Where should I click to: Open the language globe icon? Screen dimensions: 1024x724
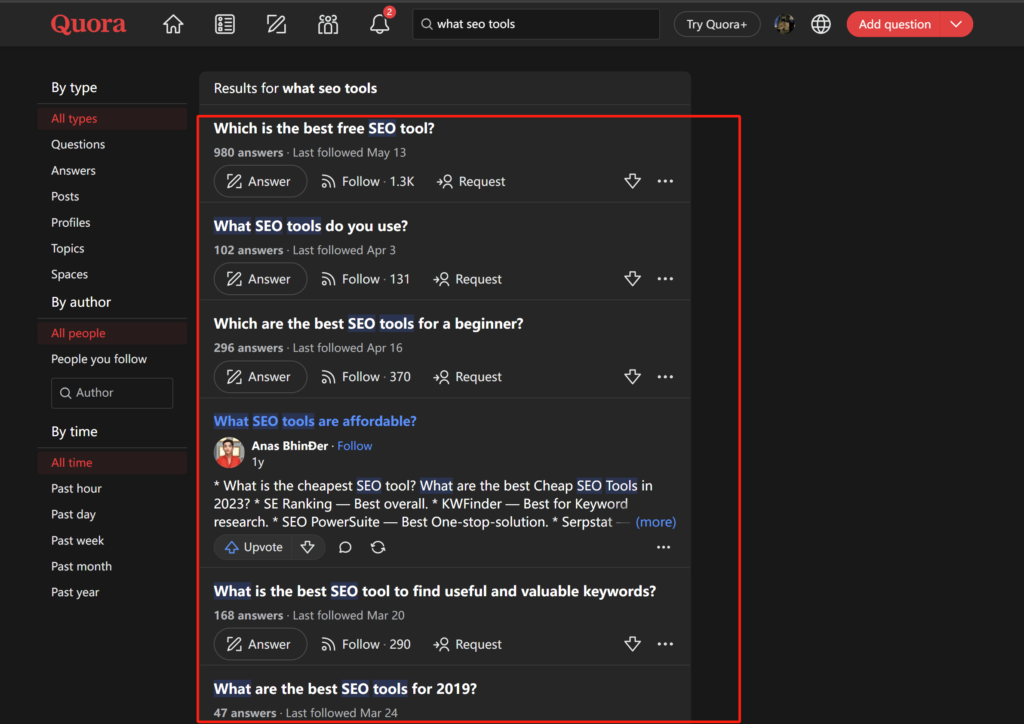(821, 24)
